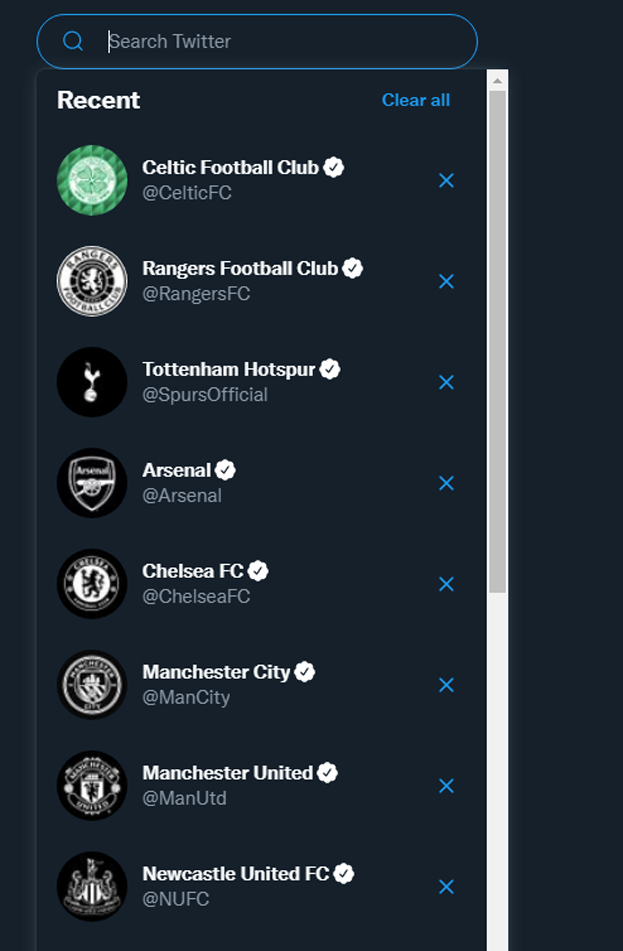Image resolution: width=623 pixels, height=951 pixels.
Task: Remove Arsenal from recent searches
Action: [x=446, y=483]
